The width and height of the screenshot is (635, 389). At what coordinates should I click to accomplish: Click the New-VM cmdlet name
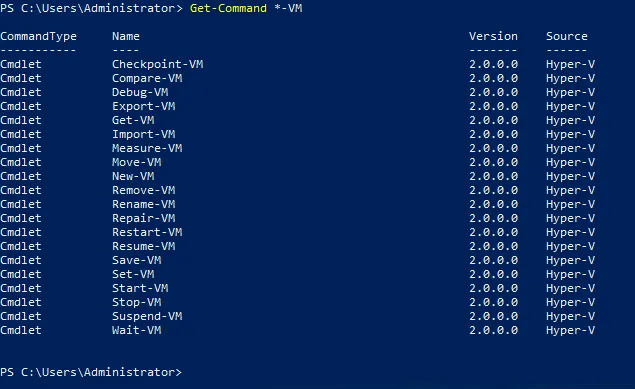133,176
